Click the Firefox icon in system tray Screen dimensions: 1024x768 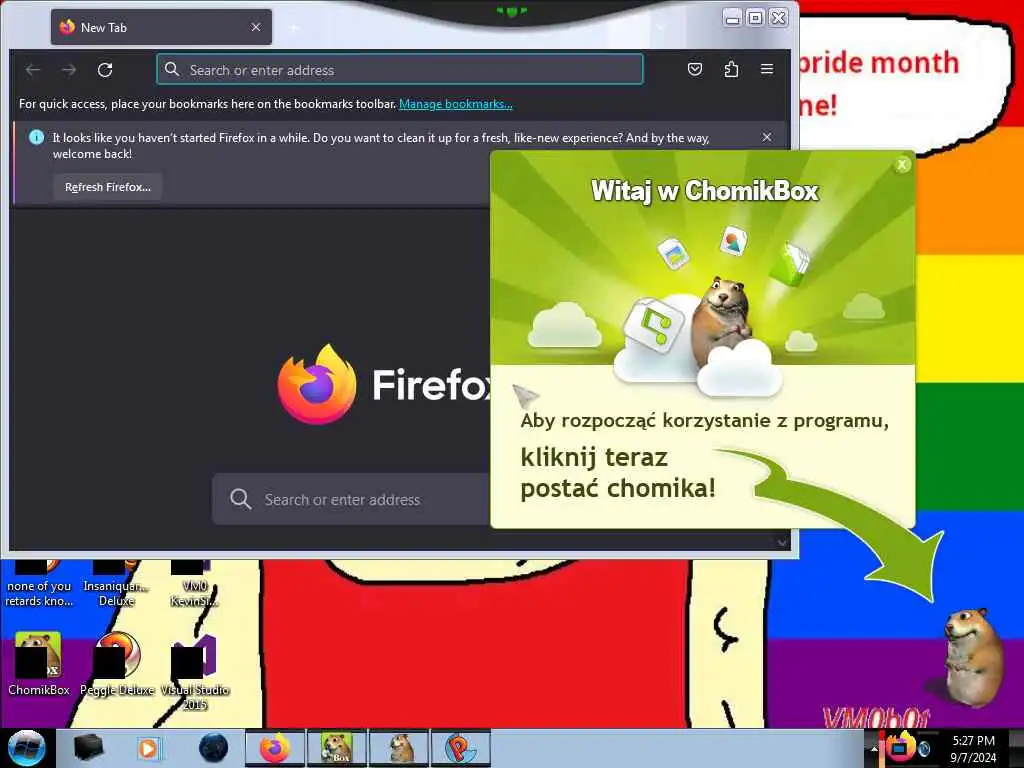point(901,747)
